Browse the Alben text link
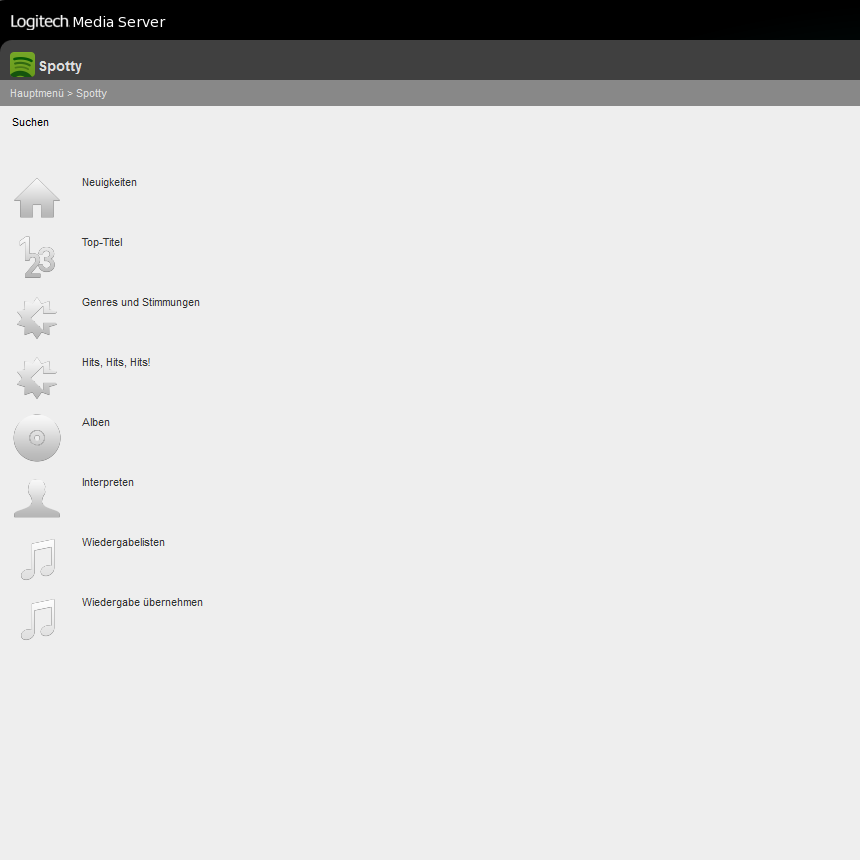Viewport: 860px width, 860px height. click(95, 422)
